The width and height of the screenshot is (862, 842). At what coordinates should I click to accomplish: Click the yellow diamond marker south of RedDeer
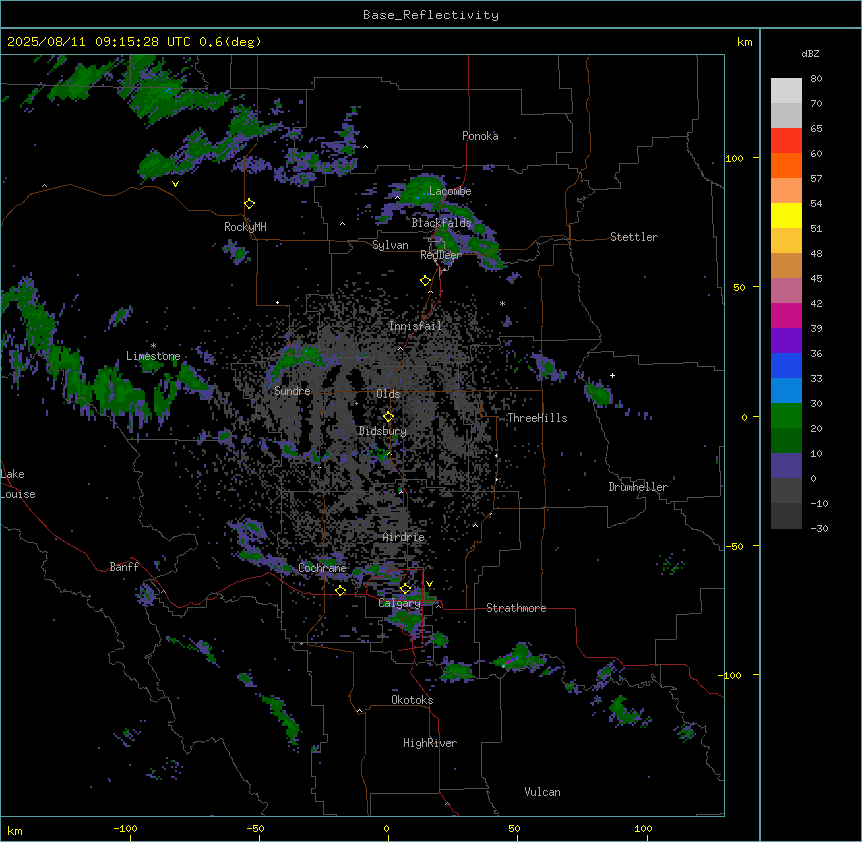(x=426, y=281)
